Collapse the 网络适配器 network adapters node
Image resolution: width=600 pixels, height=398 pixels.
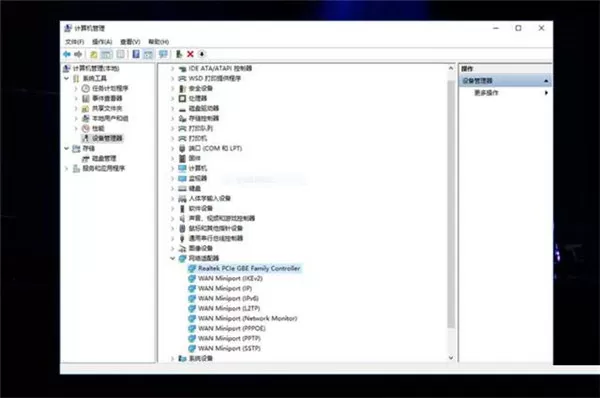click(x=173, y=258)
